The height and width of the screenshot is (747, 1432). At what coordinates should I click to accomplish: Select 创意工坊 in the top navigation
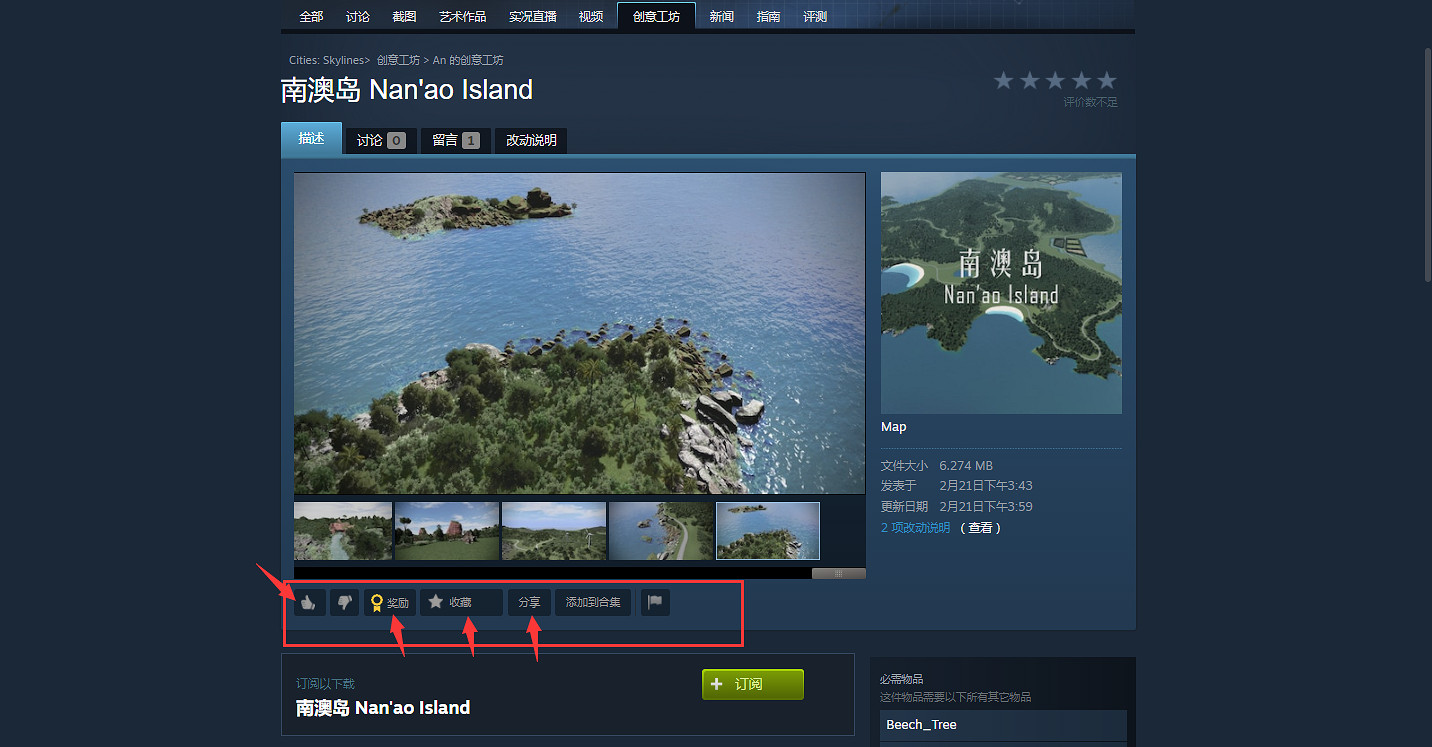[x=656, y=17]
